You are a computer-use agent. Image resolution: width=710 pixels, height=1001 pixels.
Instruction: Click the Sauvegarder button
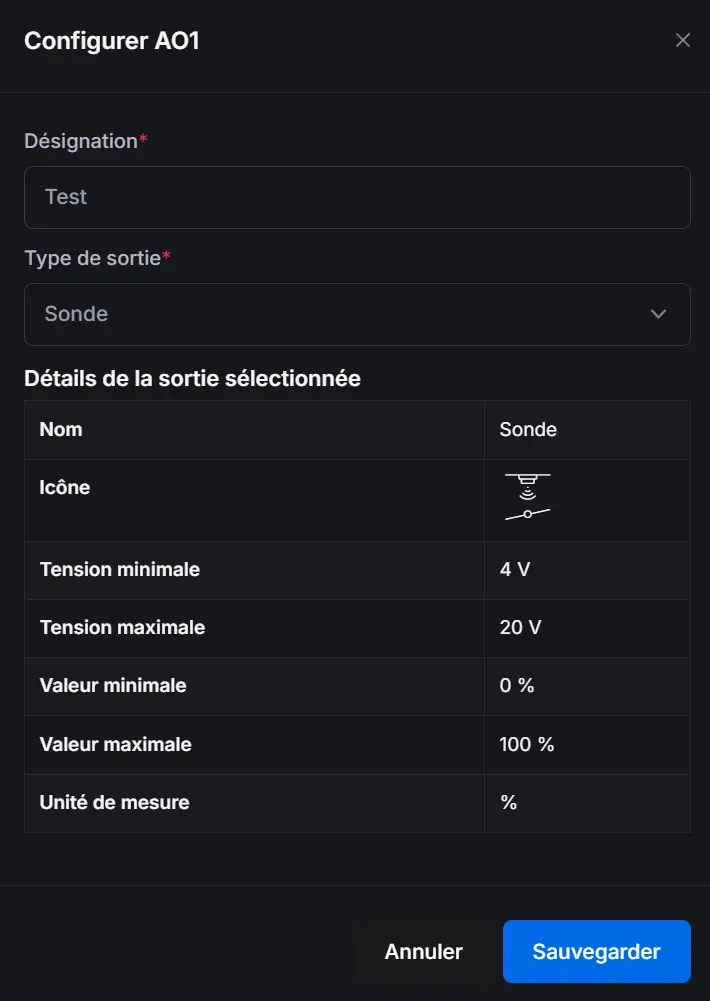(597, 951)
